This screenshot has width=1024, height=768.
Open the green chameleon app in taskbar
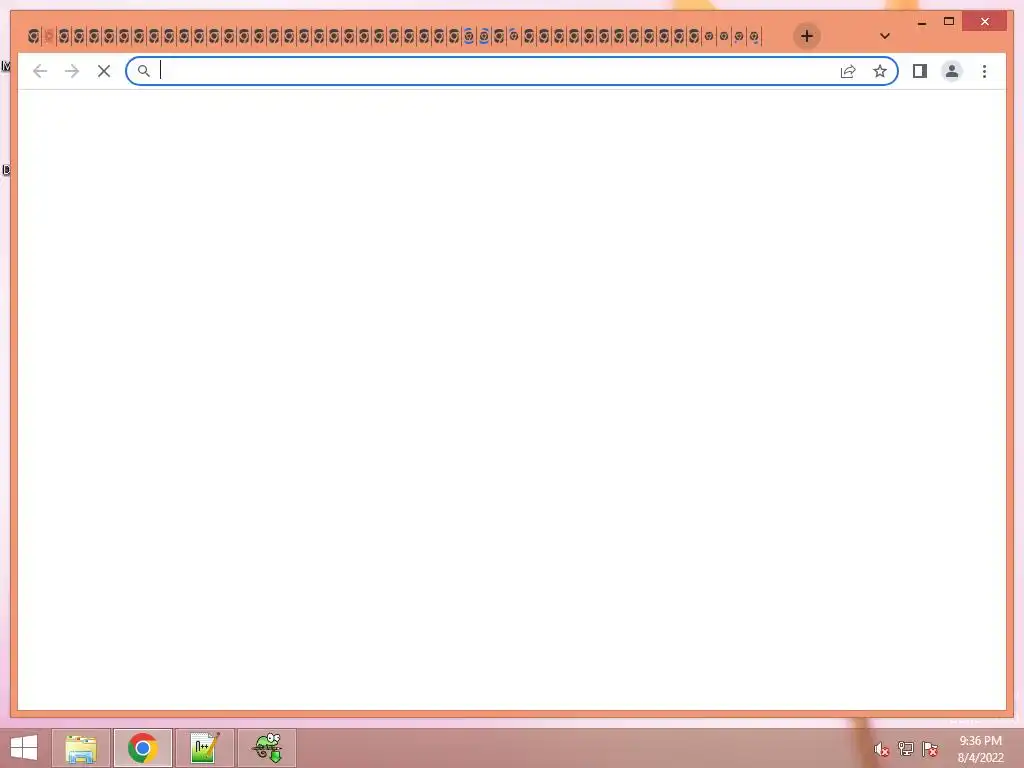[x=266, y=748]
